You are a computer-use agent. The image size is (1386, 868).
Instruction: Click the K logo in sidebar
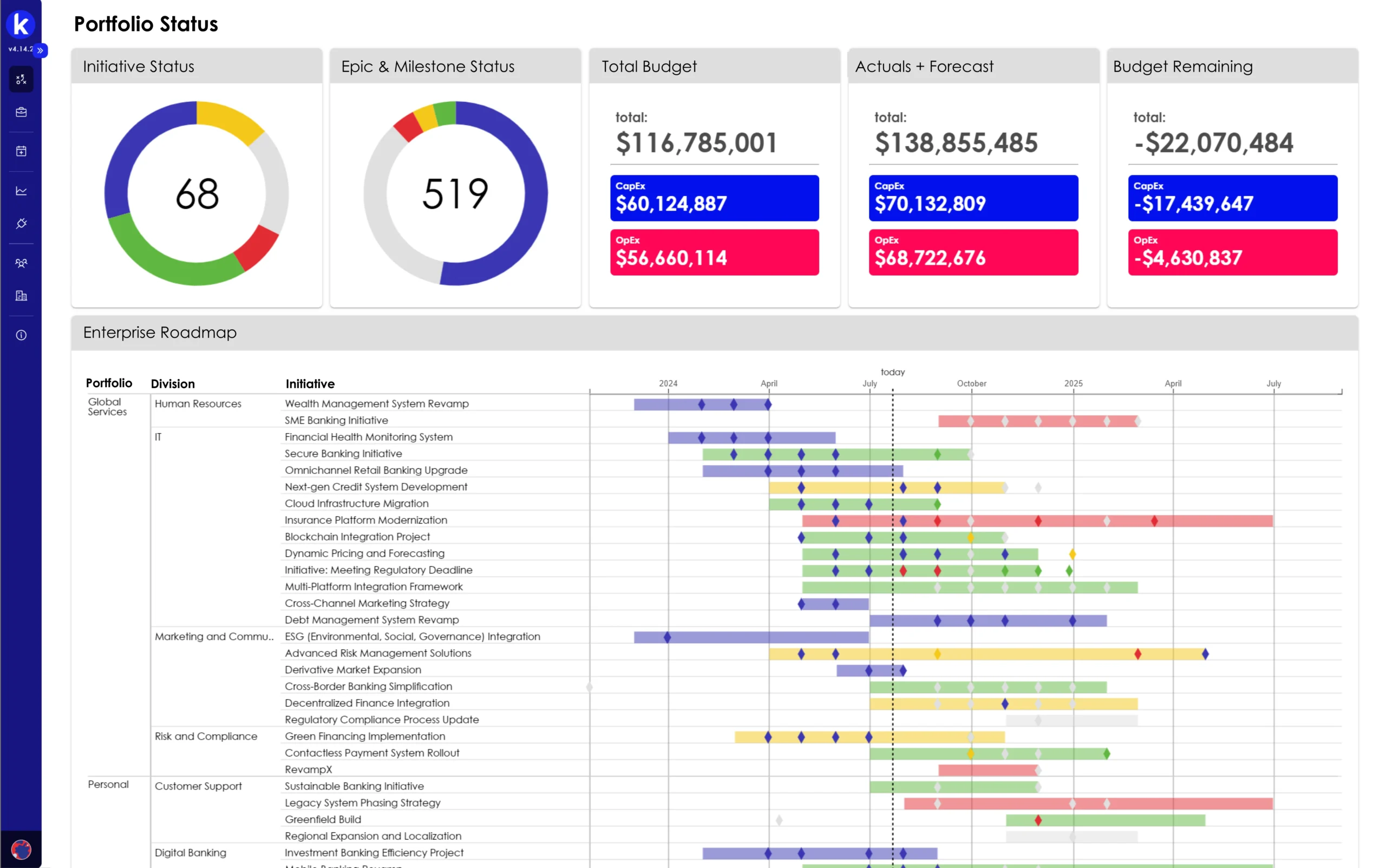(x=21, y=24)
